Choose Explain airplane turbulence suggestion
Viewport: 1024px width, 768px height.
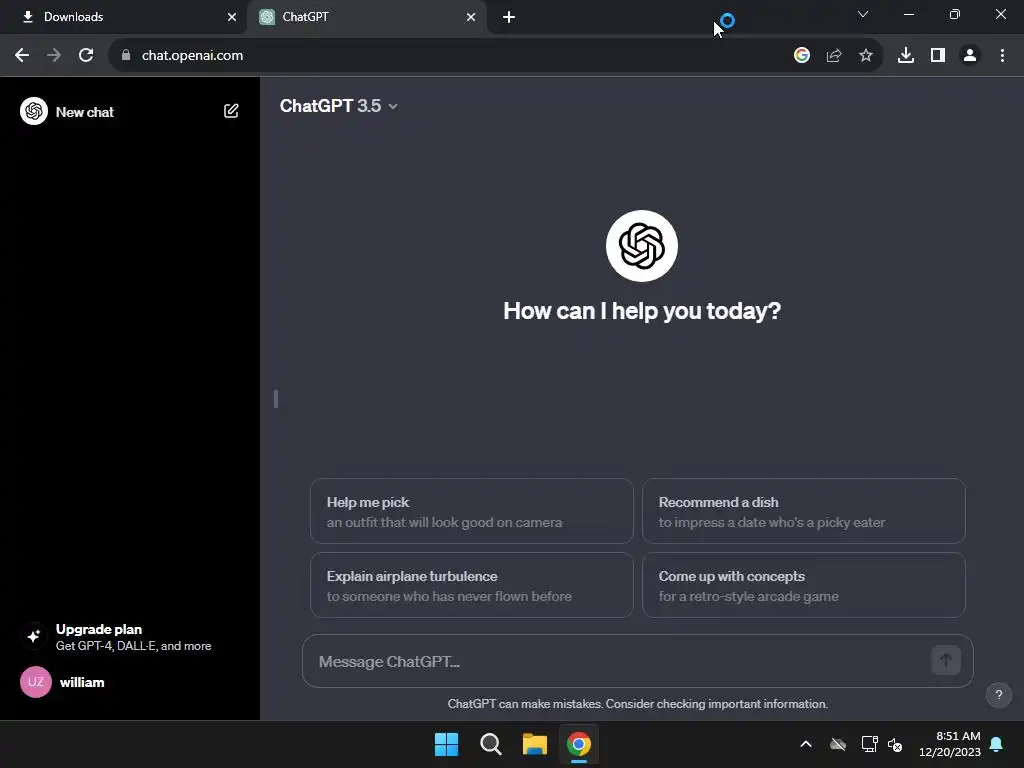(x=472, y=585)
